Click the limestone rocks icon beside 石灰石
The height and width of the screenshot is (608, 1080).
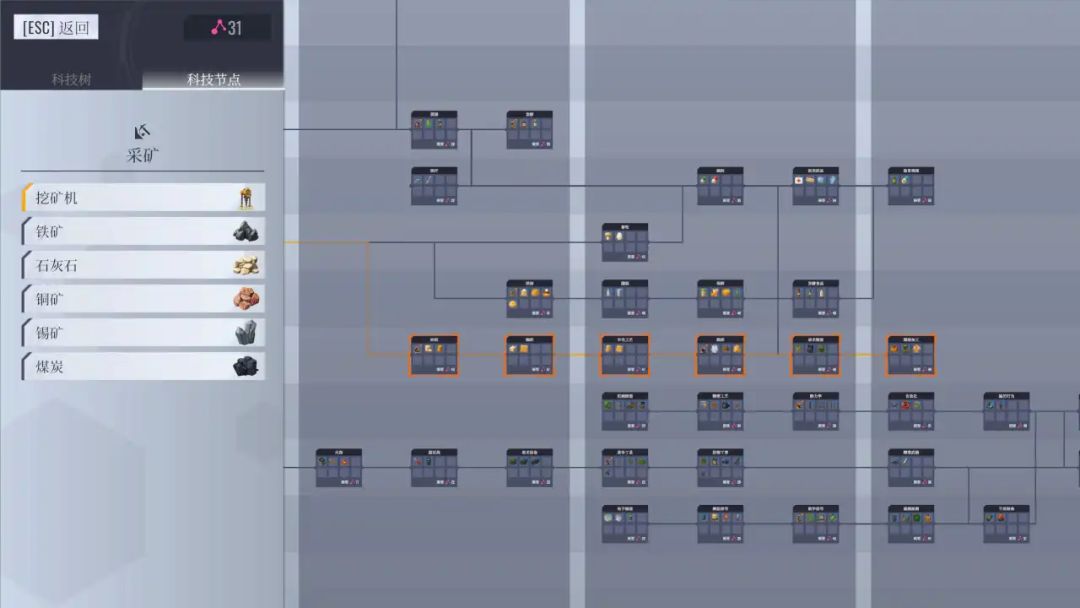246,266
